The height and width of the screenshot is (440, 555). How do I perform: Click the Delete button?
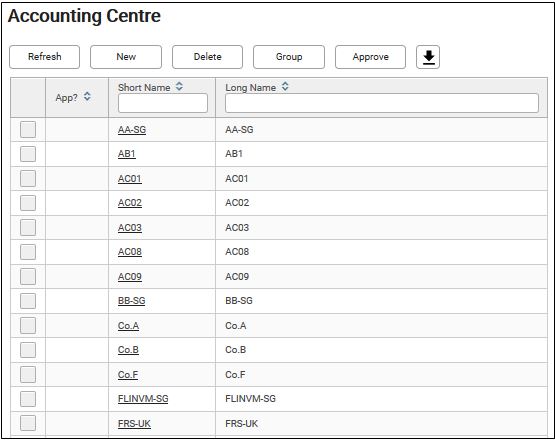[x=207, y=57]
